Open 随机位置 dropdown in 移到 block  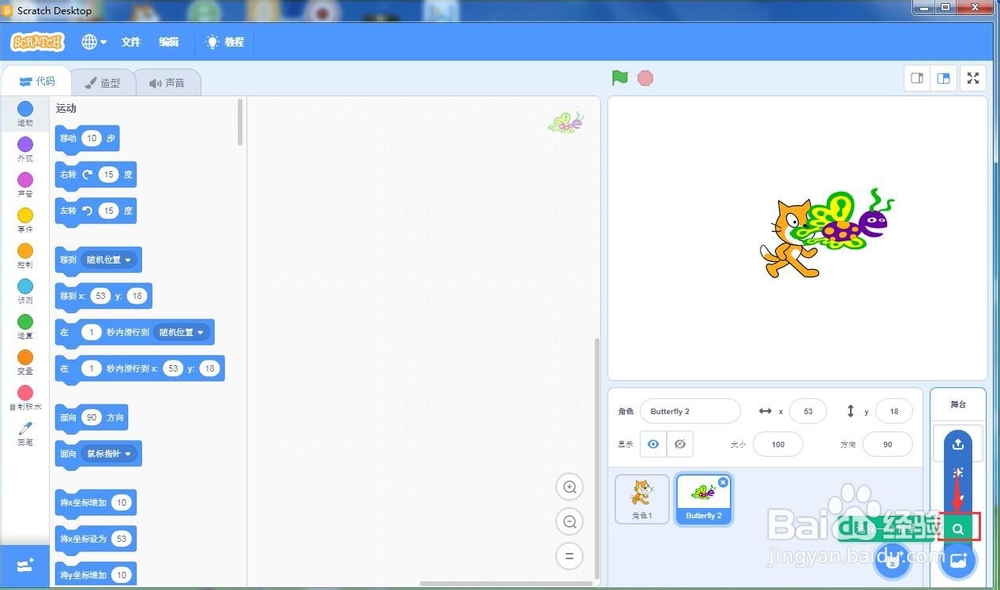(x=109, y=260)
